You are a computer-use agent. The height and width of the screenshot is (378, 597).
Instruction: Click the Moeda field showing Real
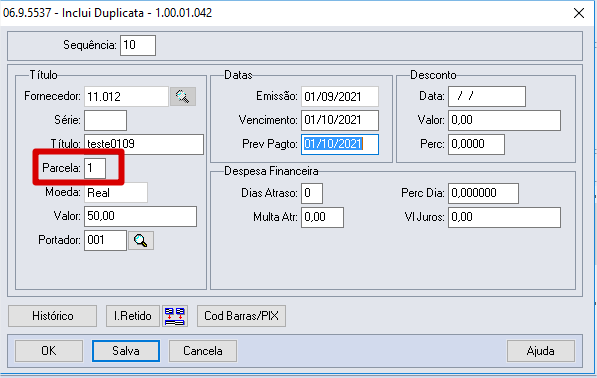click(x=116, y=193)
